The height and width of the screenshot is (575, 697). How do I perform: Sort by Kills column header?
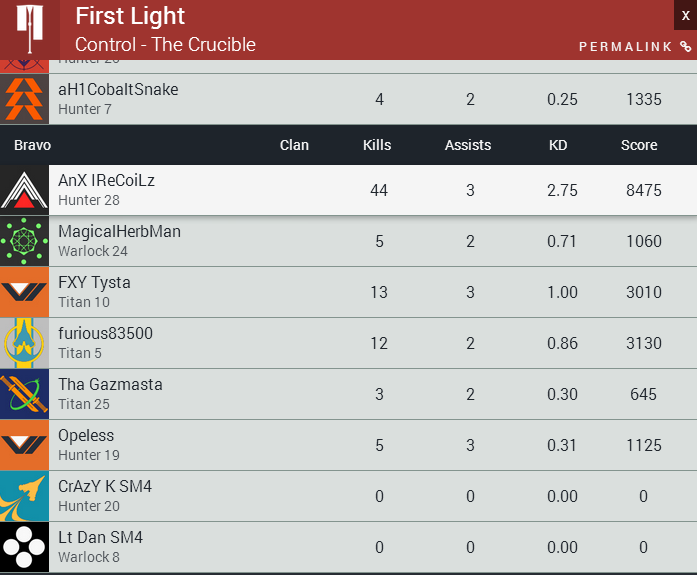coord(377,145)
